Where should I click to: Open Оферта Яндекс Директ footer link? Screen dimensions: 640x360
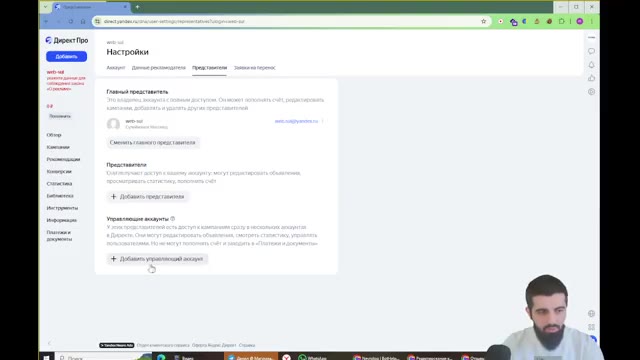214,345
